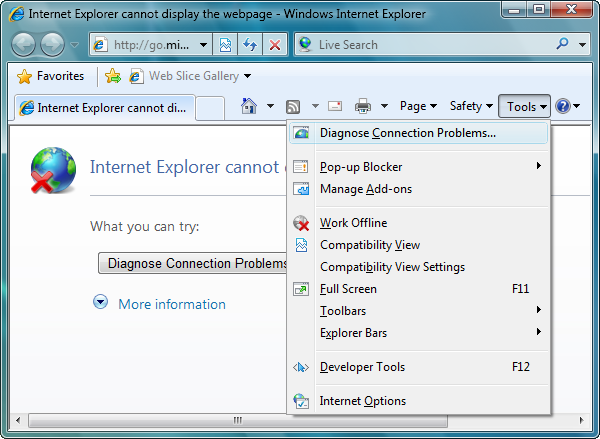Viewport: 600px width, 439px height.
Task: Open the Favorites center
Action: [x=51, y=76]
